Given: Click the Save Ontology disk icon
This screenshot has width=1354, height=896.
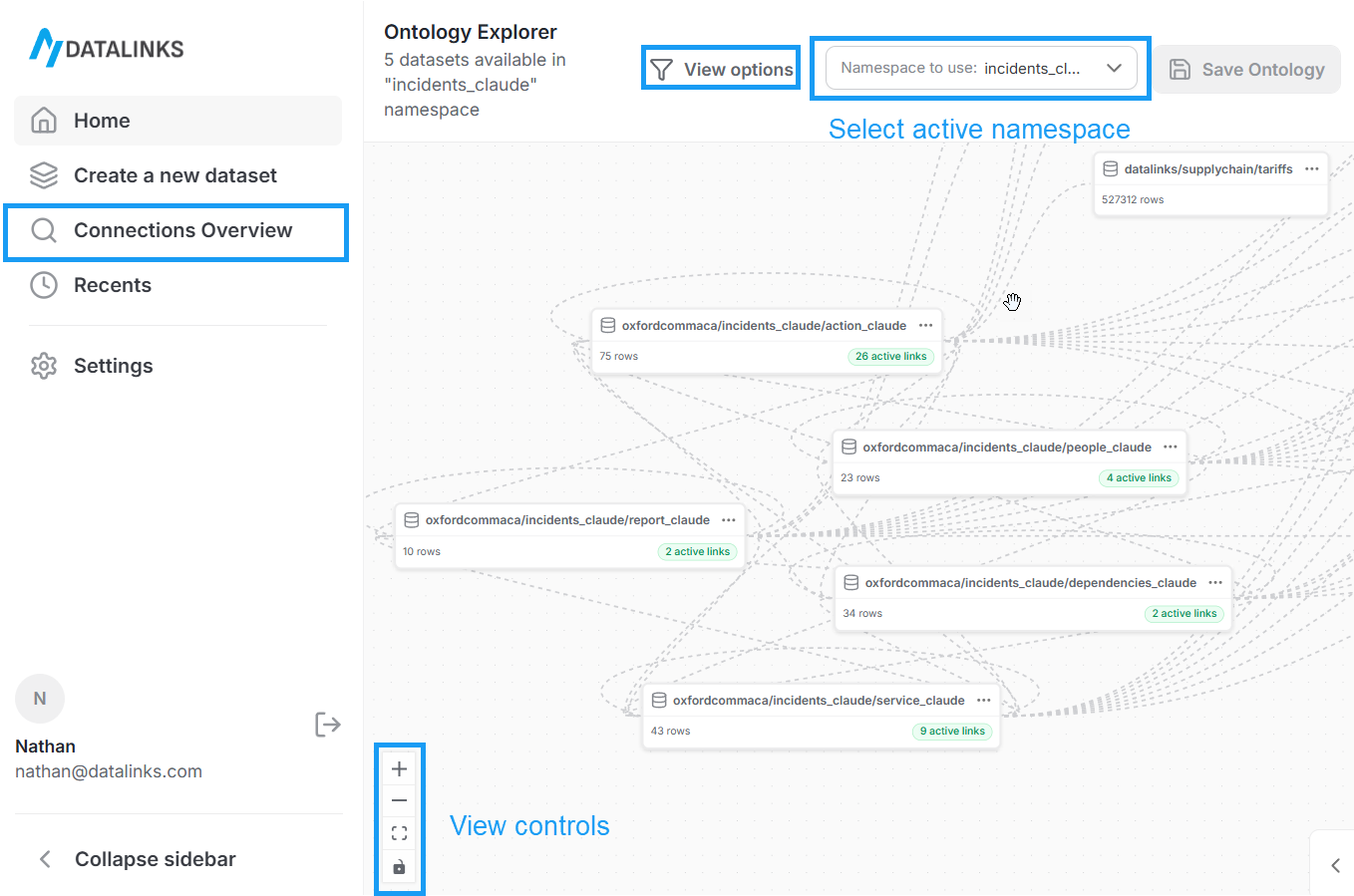Looking at the screenshot, I should click(x=1182, y=69).
